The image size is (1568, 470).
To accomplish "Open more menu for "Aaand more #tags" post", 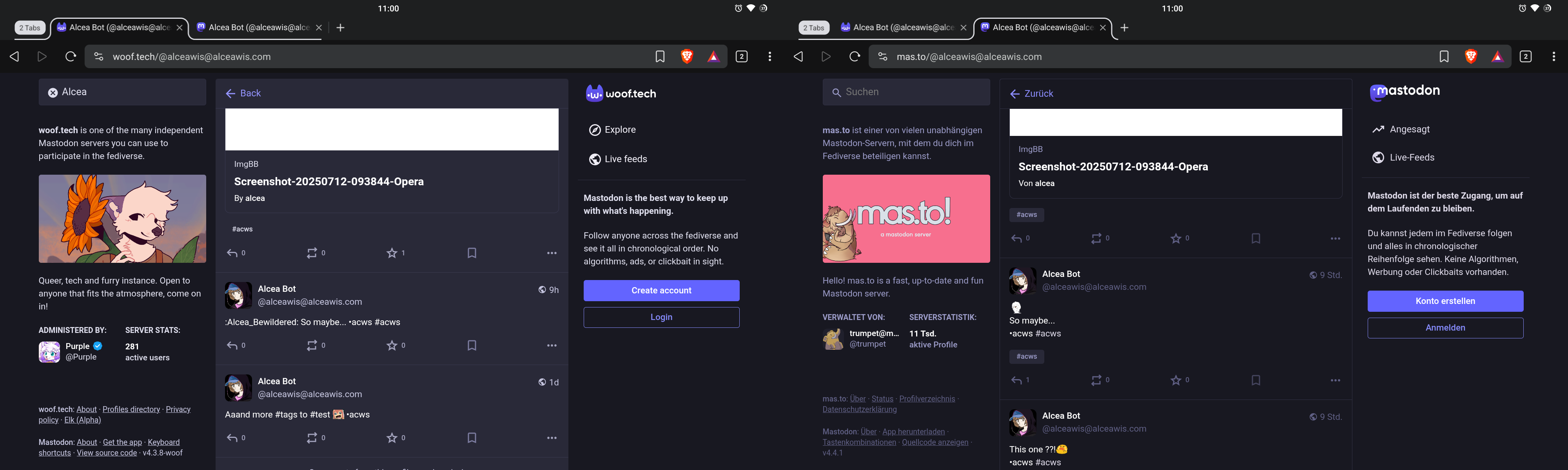I will [x=552, y=438].
